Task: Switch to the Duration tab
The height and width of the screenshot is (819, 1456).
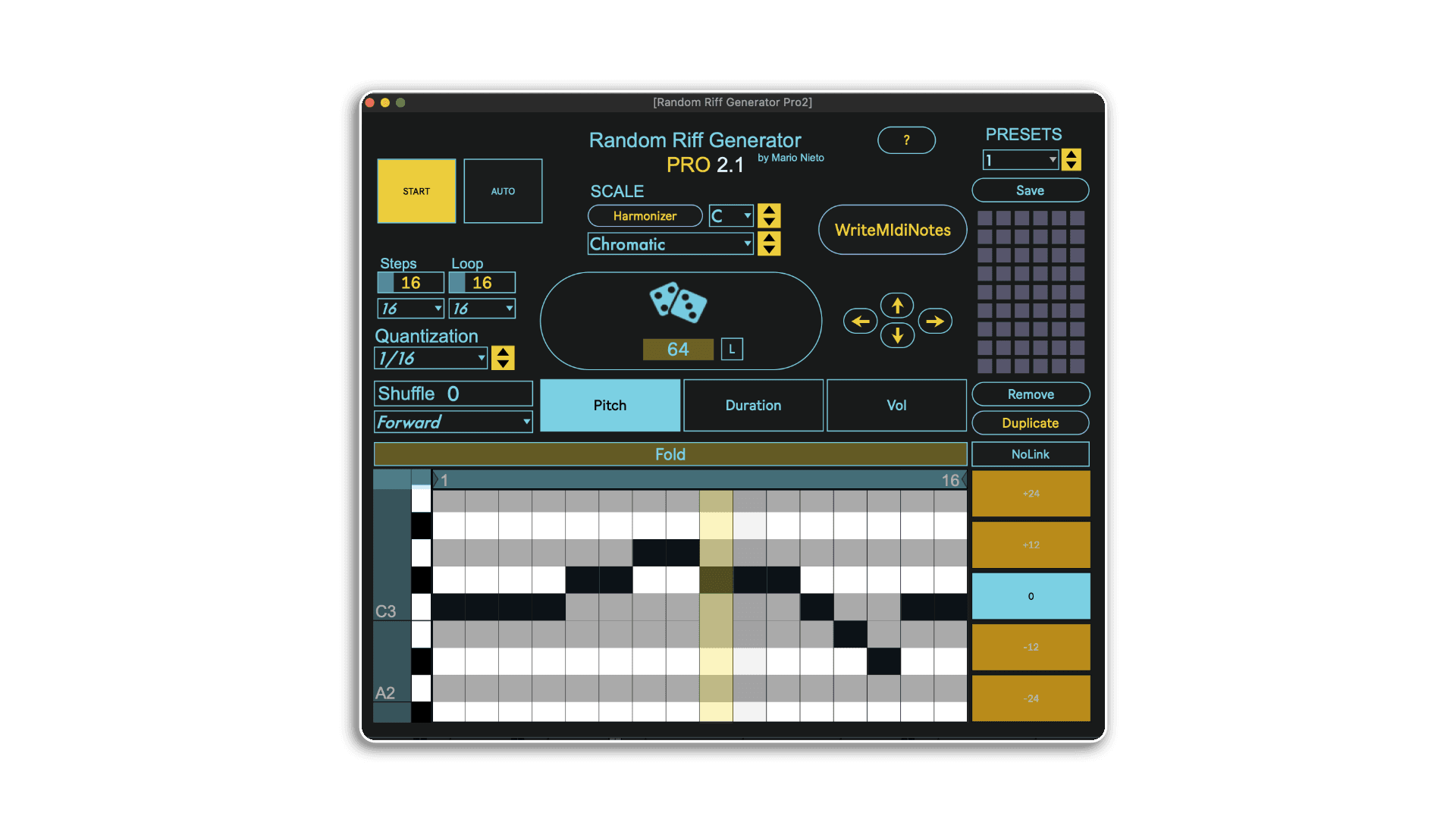Action: (753, 406)
